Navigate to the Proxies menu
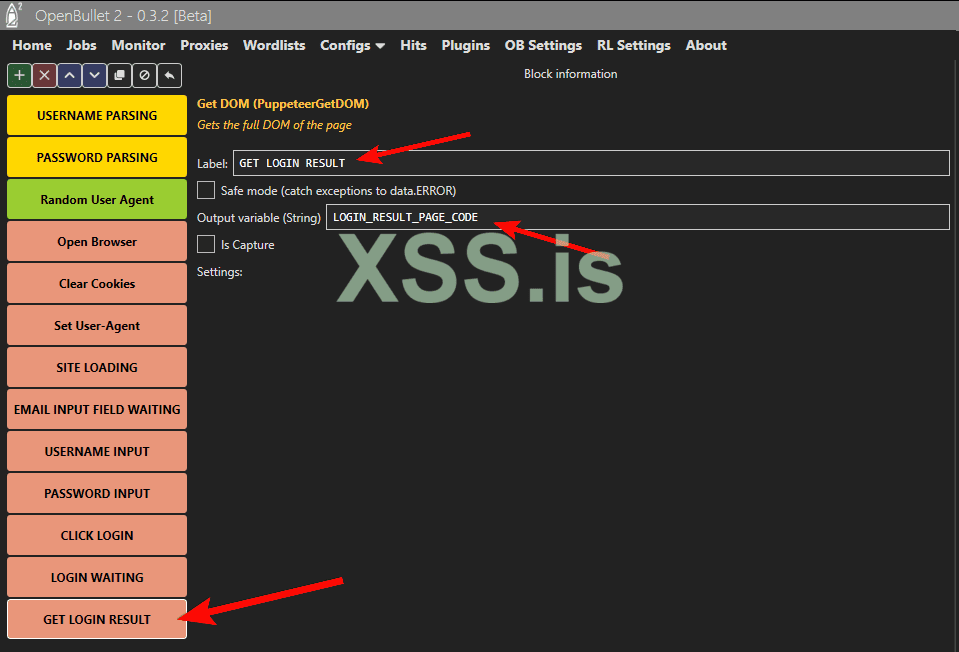Viewport: 959px width, 652px height. [204, 45]
